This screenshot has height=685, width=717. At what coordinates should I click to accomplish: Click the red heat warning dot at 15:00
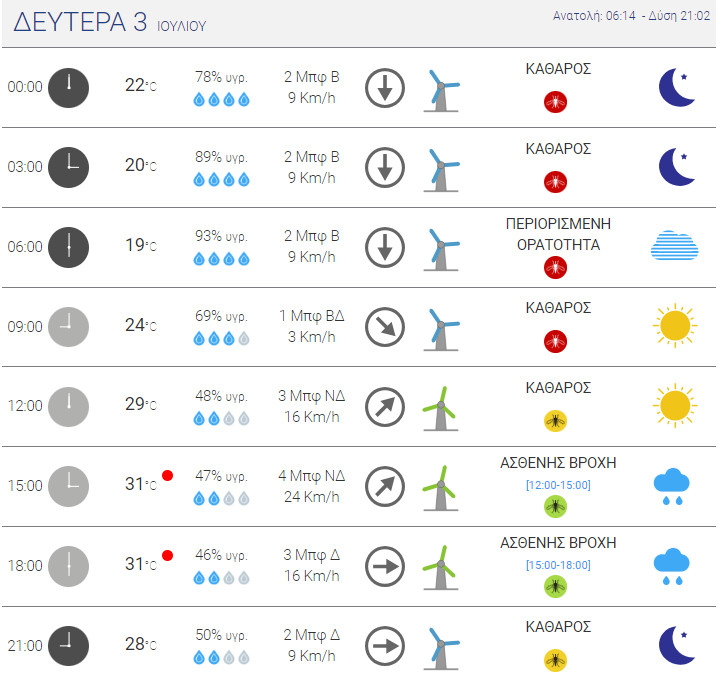point(168,475)
